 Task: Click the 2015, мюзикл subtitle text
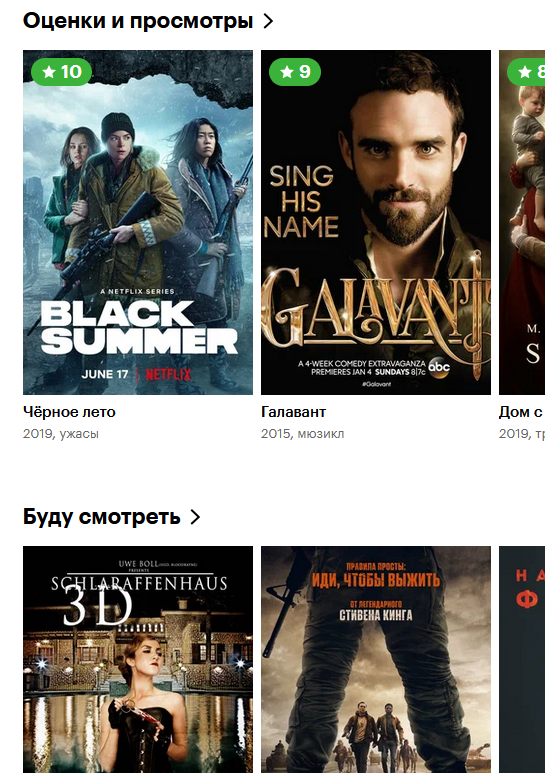[303, 434]
